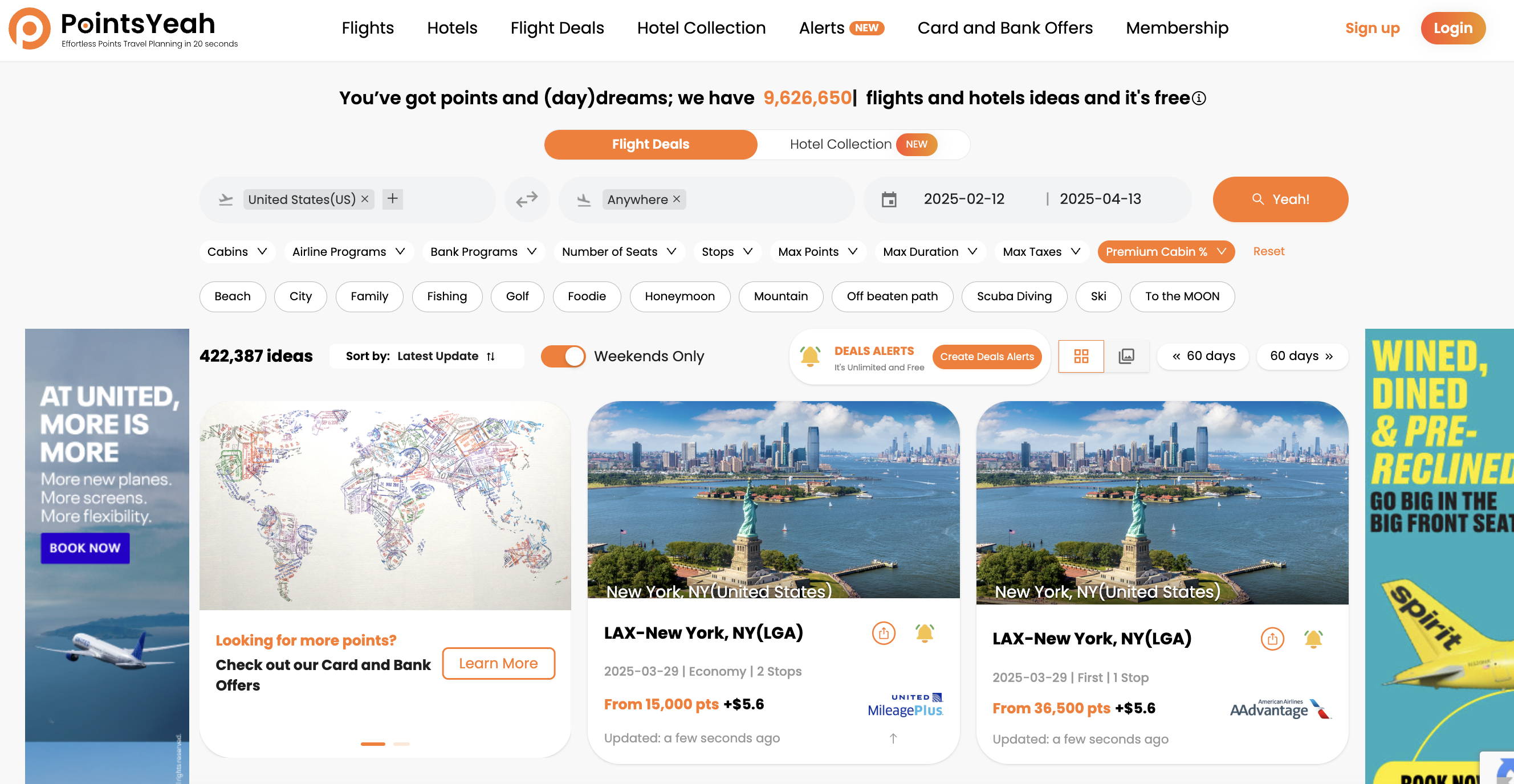
Task: Remove the Anywhere destination tag
Action: (x=677, y=199)
